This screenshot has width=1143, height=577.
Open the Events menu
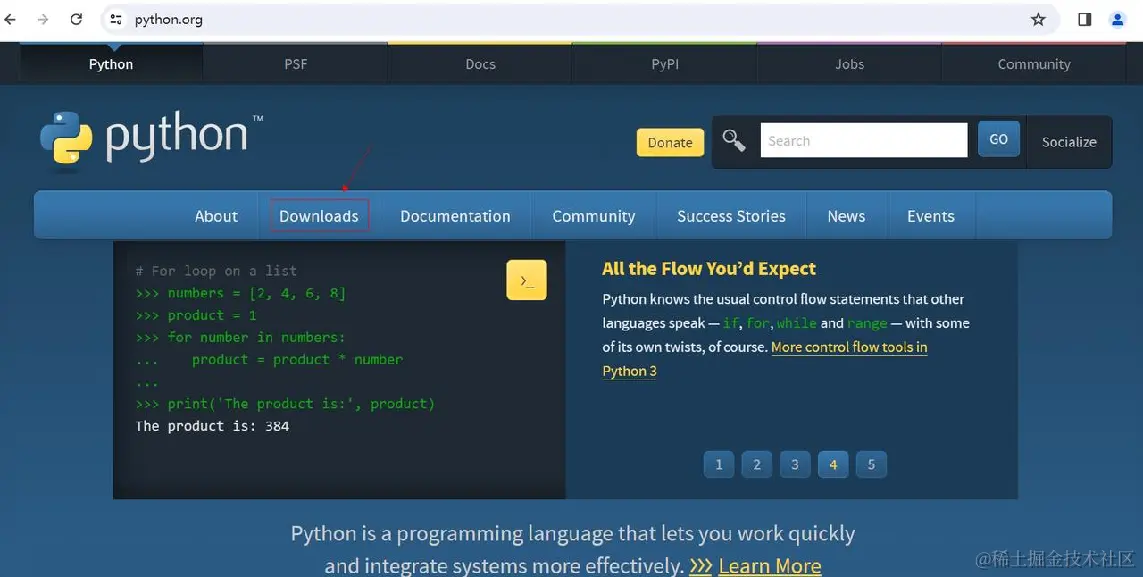point(931,216)
